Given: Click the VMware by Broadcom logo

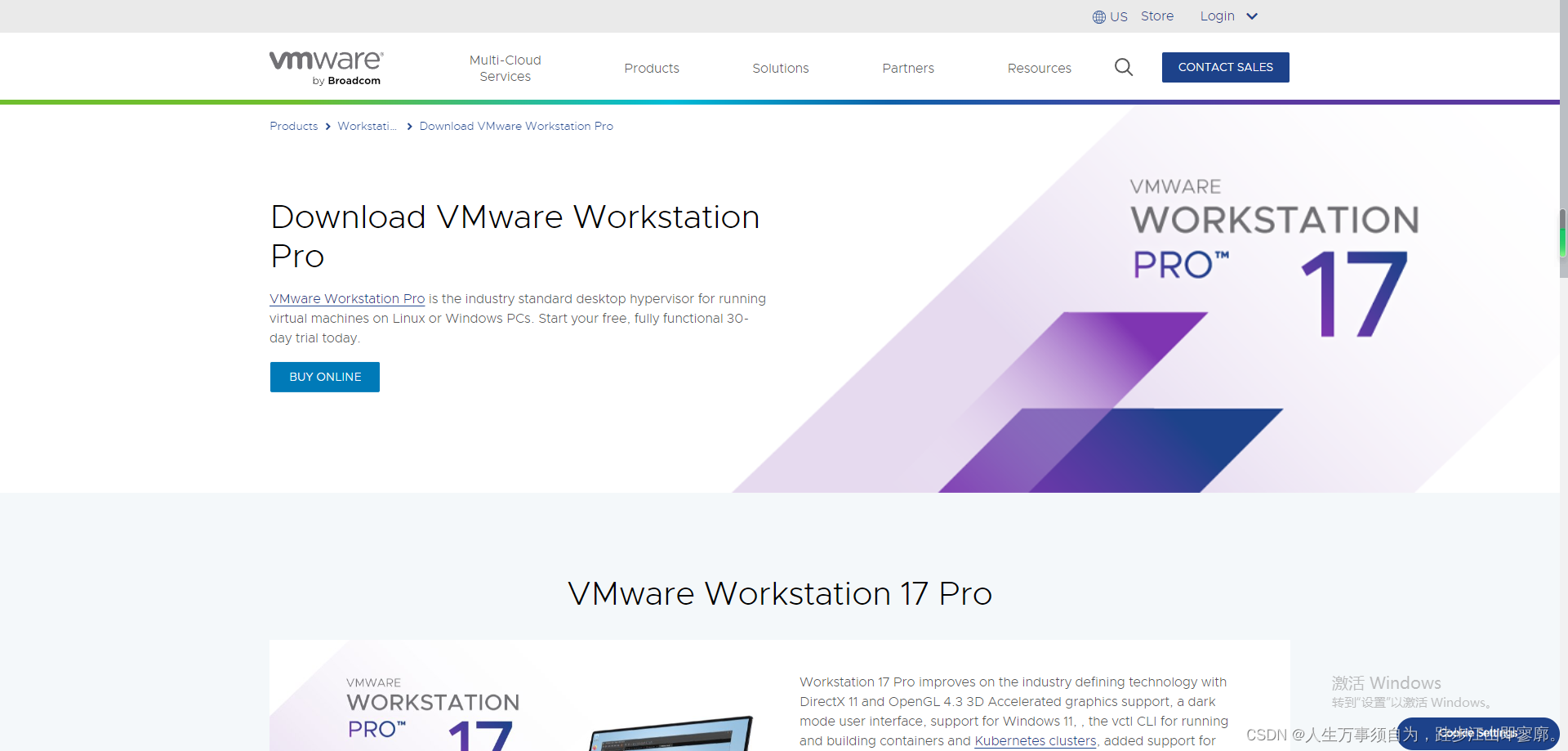Looking at the screenshot, I should coord(326,68).
